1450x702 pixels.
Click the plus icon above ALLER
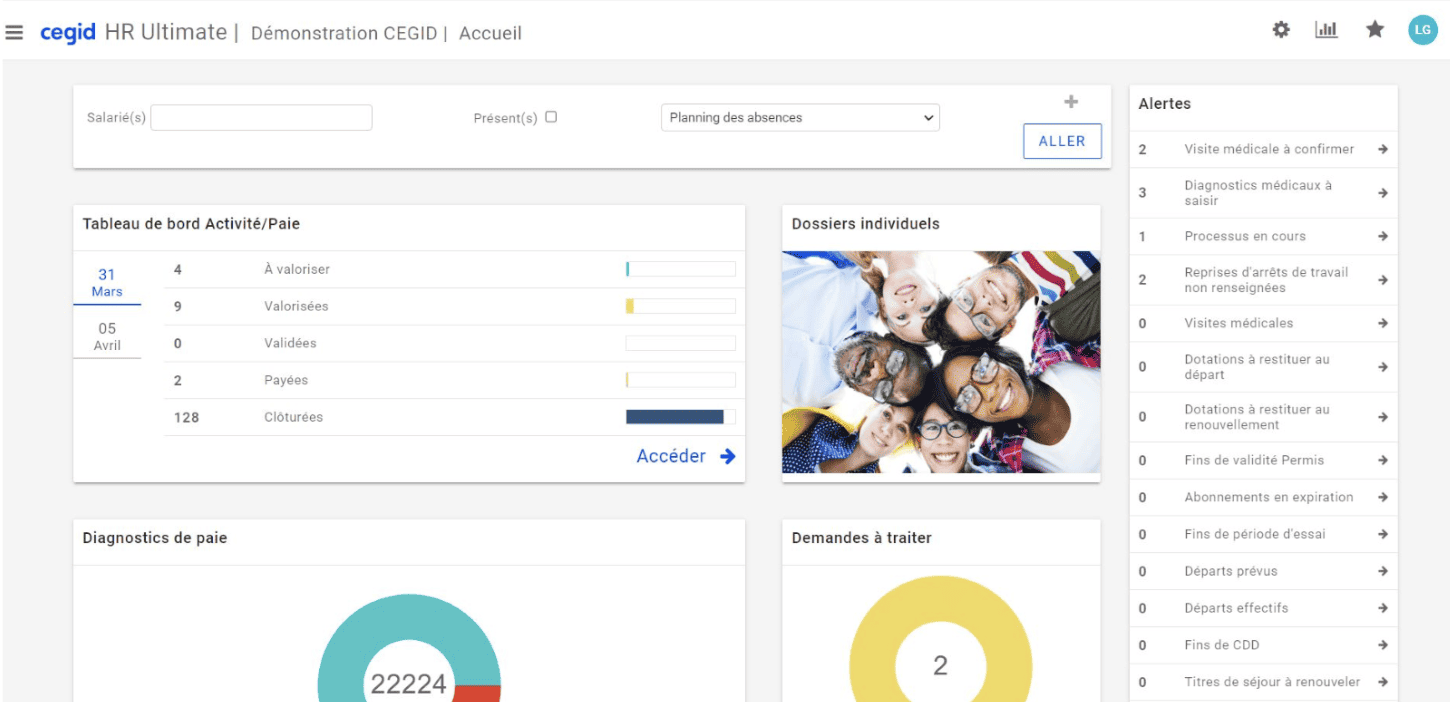pyautogui.click(x=1071, y=102)
